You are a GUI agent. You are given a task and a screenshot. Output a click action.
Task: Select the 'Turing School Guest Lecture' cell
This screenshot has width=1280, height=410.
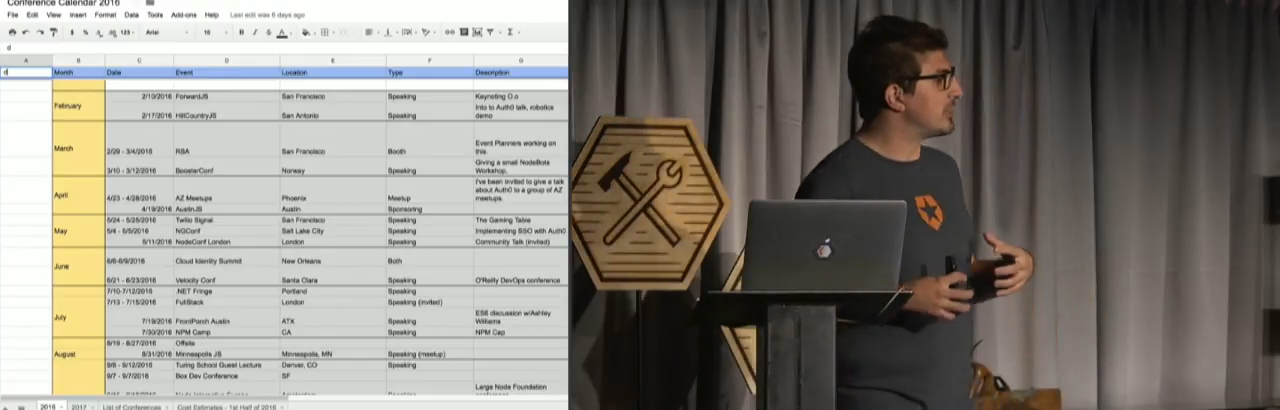tap(226, 365)
